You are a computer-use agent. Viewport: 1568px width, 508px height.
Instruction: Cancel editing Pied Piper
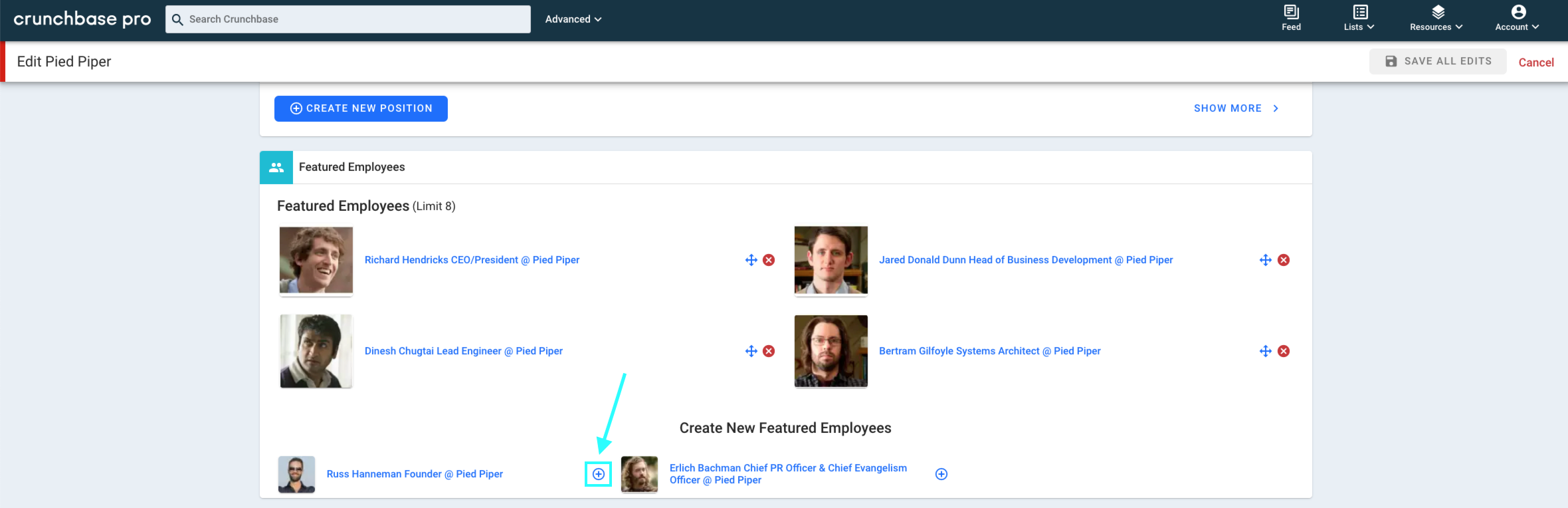pyautogui.click(x=1536, y=62)
